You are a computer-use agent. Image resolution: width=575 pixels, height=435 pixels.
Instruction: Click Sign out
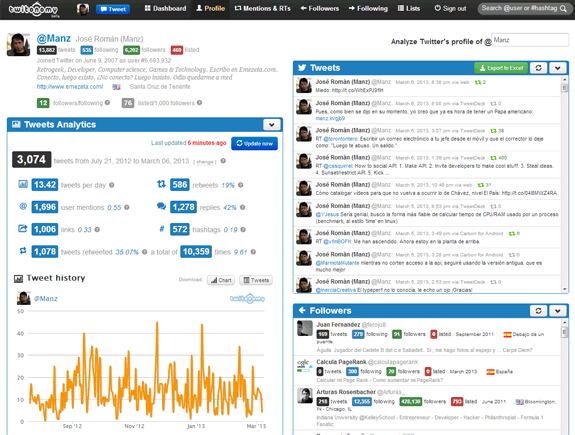pyautogui.click(x=450, y=8)
